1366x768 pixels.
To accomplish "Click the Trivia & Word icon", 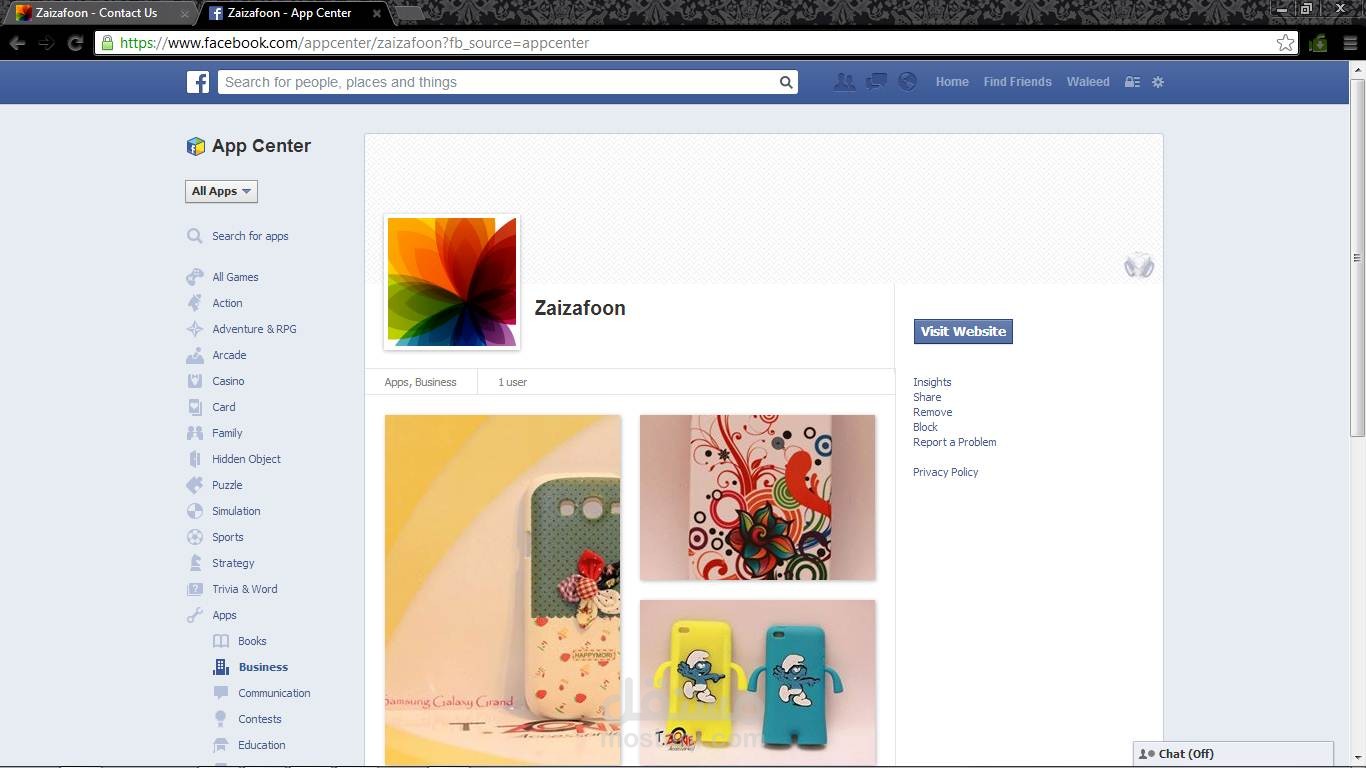I will [195, 589].
